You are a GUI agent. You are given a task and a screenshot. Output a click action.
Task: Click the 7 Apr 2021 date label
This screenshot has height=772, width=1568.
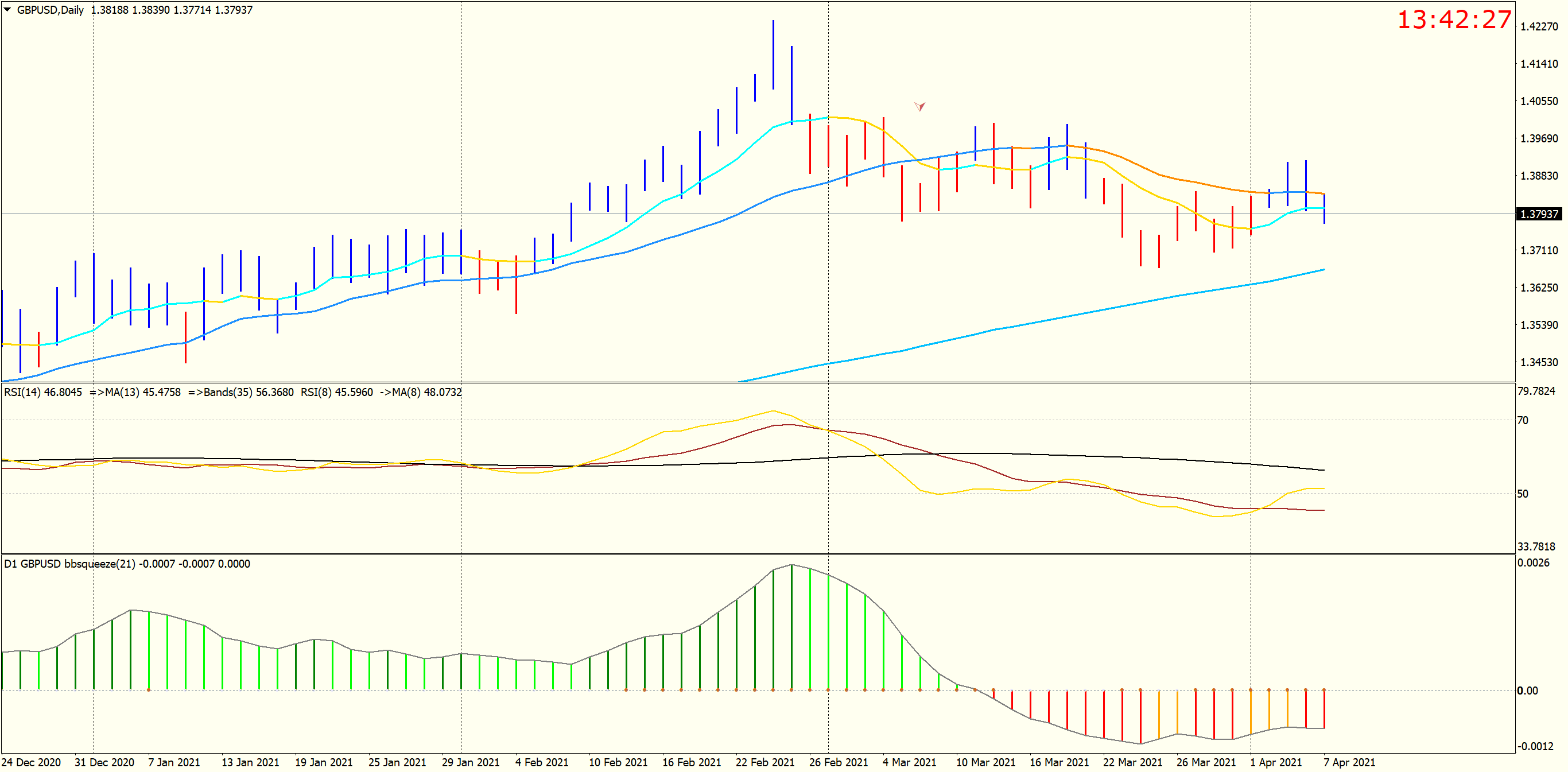(1349, 762)
